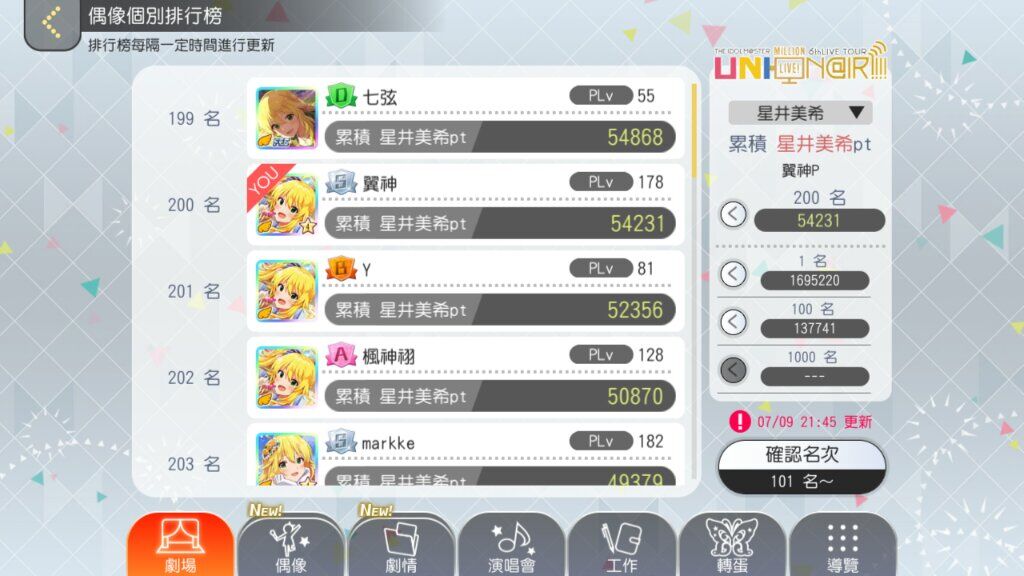Go back using the yellow arrow icon
The image size is (1024, 576).
[52, 22]
